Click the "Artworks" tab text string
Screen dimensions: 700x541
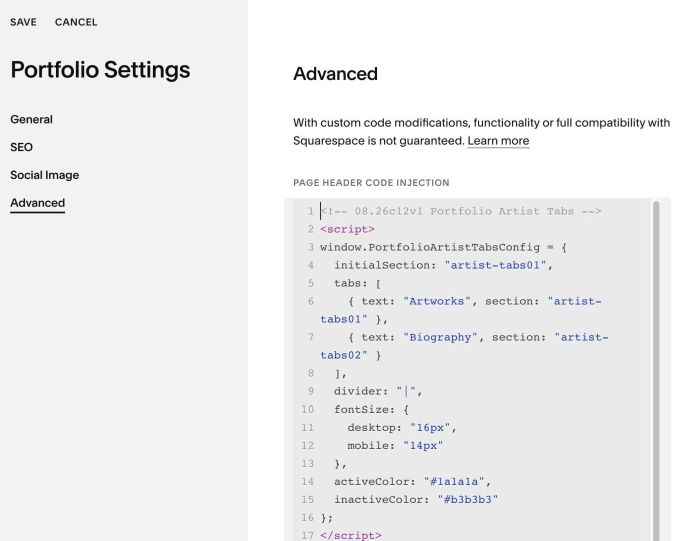pos(437,301)
